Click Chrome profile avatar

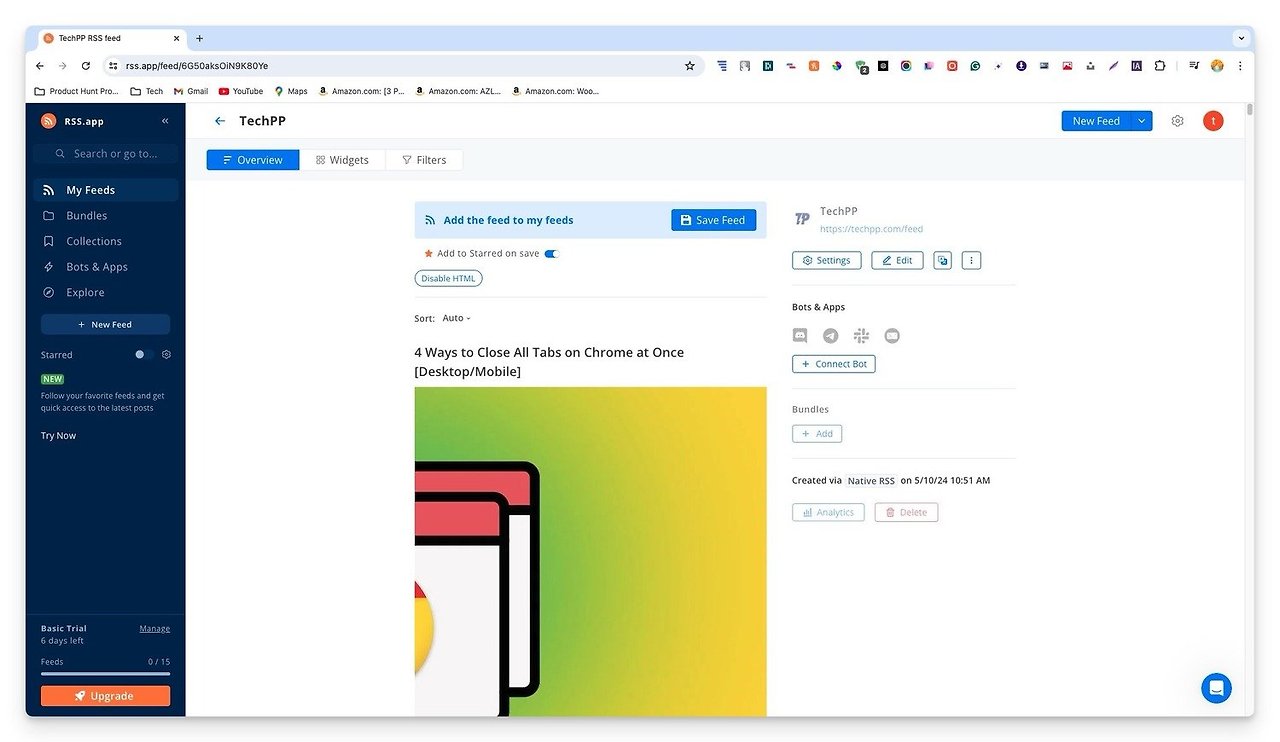click(x=1217, y=66)
